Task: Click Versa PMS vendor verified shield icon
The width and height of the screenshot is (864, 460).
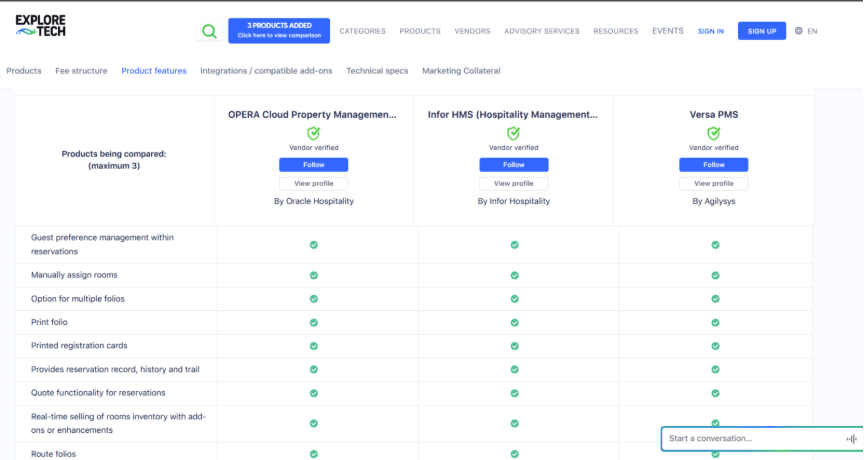Action: (x=714, y=133)
